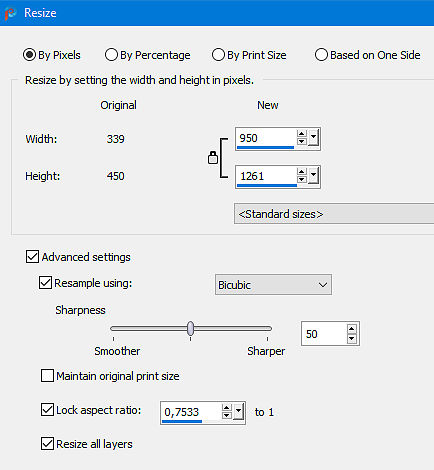434x470 pixels.
Task: Decrease new width with down arrow
Action: point(302,141)
